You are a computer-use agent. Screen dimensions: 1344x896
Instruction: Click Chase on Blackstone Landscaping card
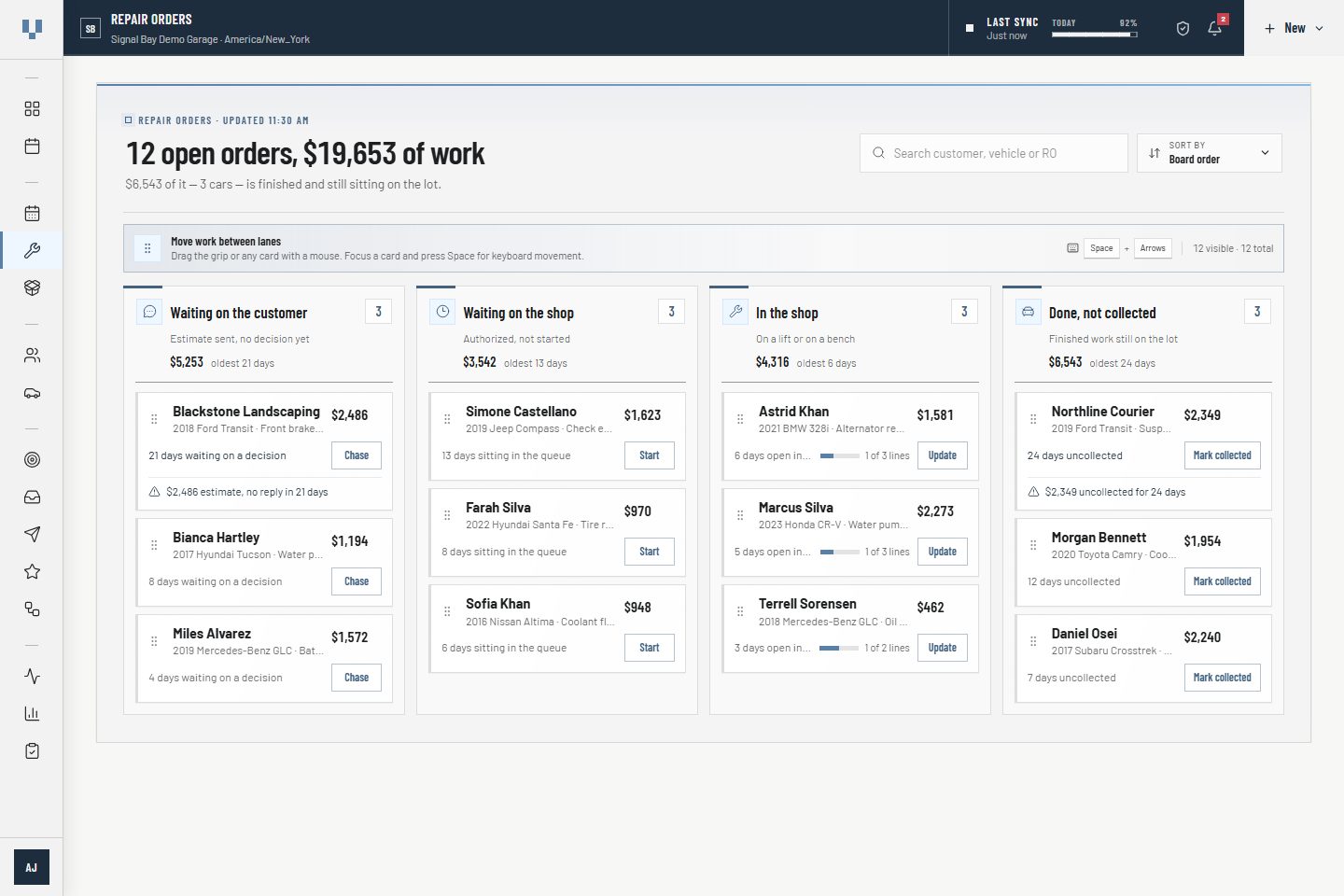click(x=357, y=455)
